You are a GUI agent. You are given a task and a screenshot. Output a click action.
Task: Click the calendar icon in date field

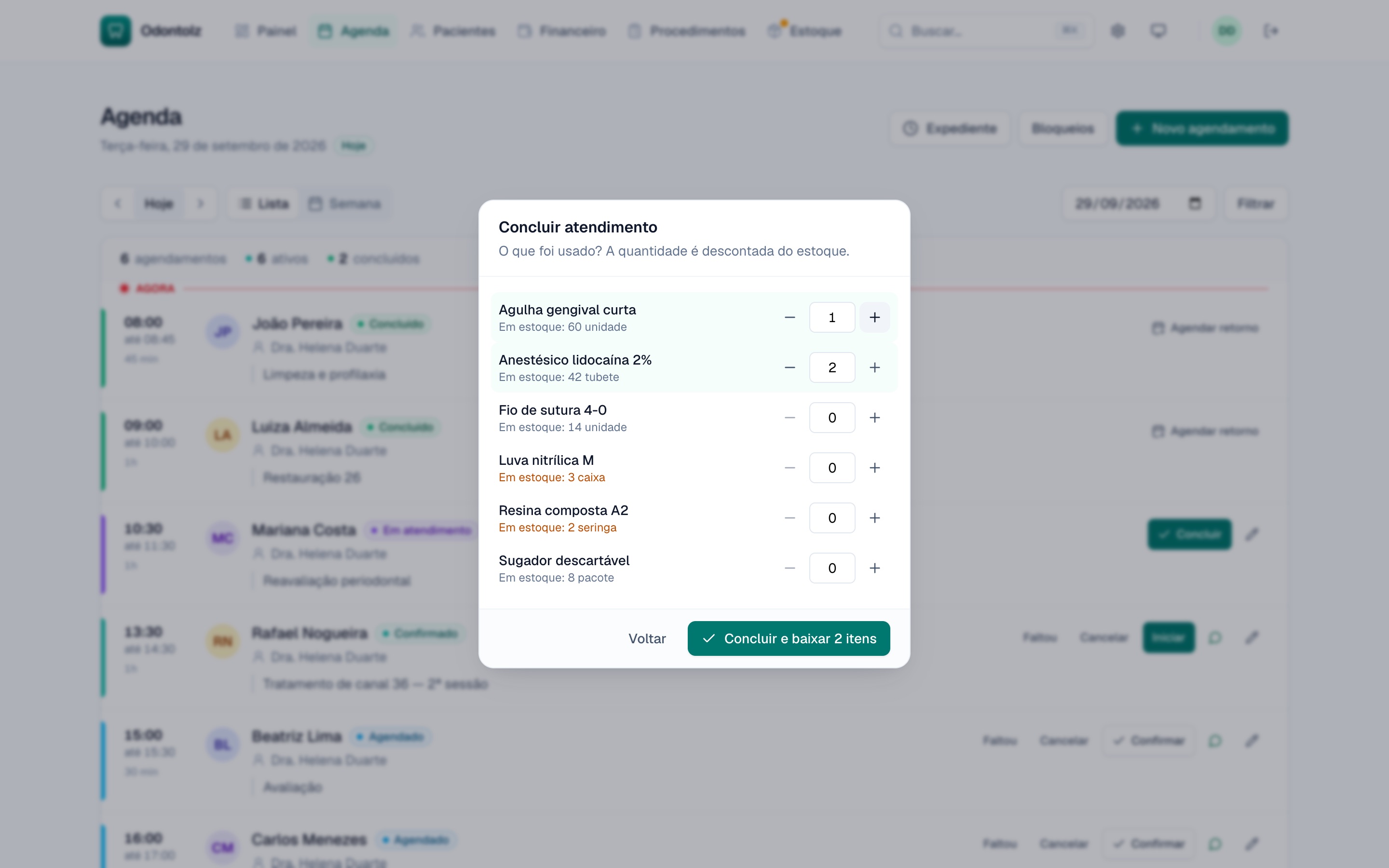click(1195, 203)
